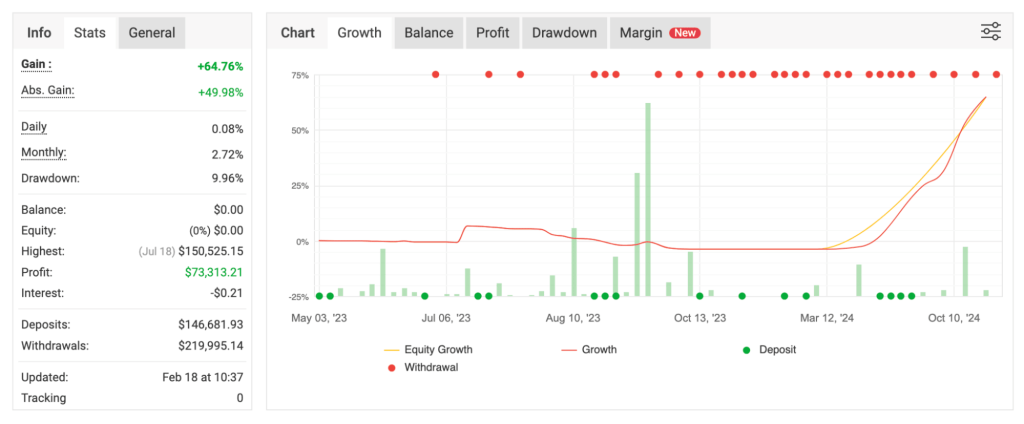This screenshot has height=424, width=1024.
Task: Switch to the Balance chart tab
Action: pyautogui.click(x=428, y=33)
